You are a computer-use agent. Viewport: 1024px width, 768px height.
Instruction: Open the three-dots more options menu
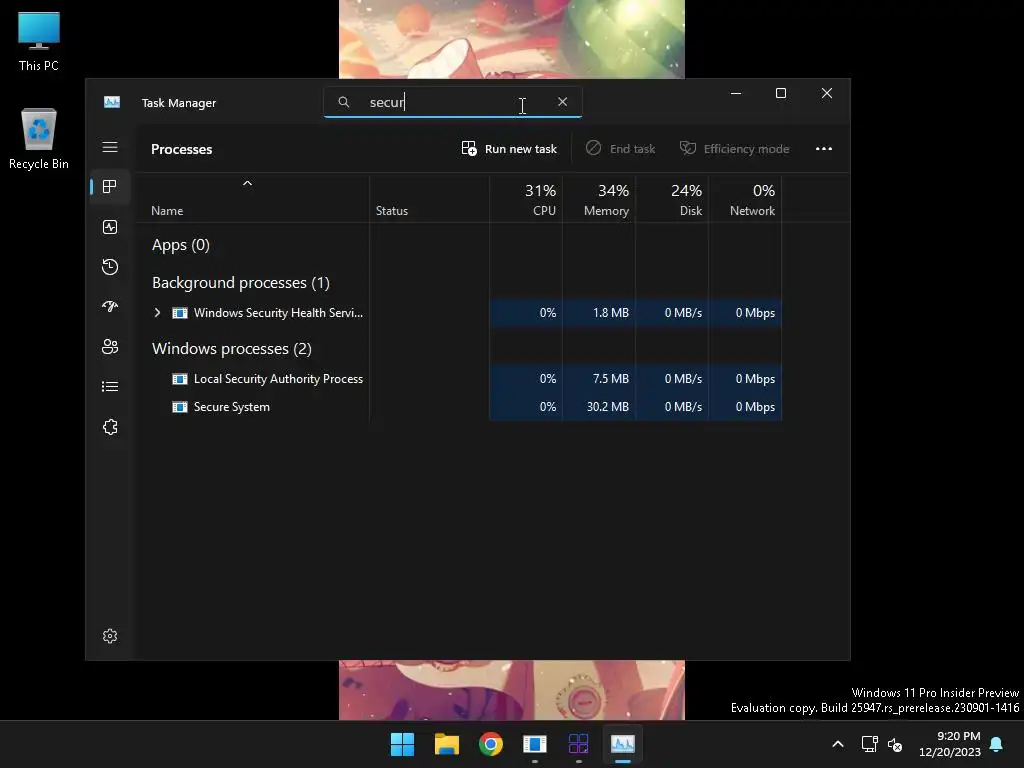[x=824, y=149]
